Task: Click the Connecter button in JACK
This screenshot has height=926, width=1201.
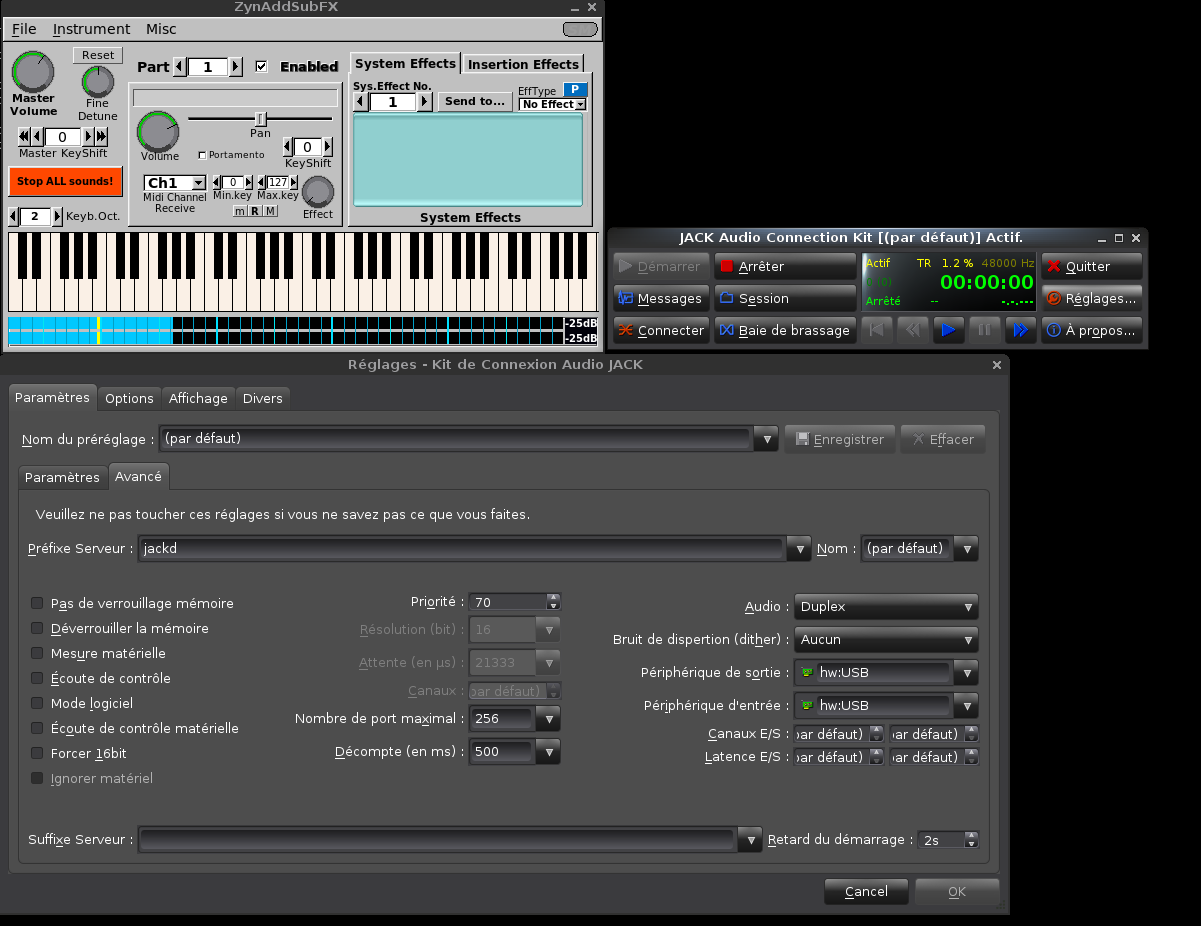Action: [x=661, y=330]
